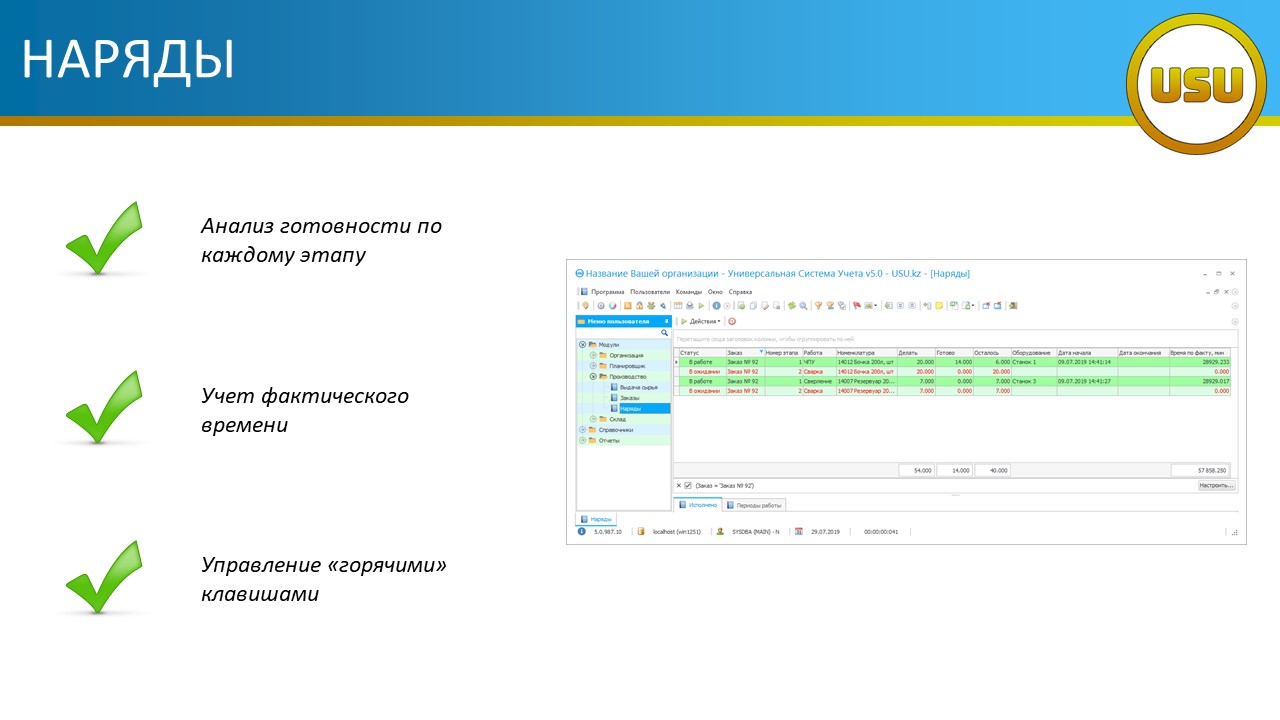Screen dimensions: 1280x720
Task: Expand the Планировщик folder
Action: point(592,366)
